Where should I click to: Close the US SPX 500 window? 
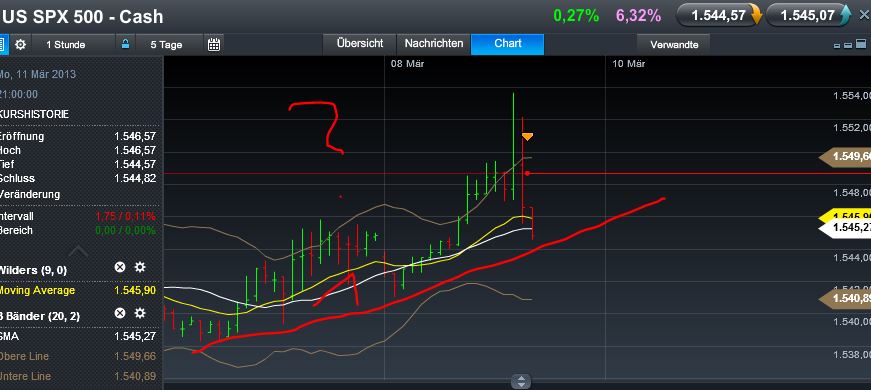click(x=863, y=15)
